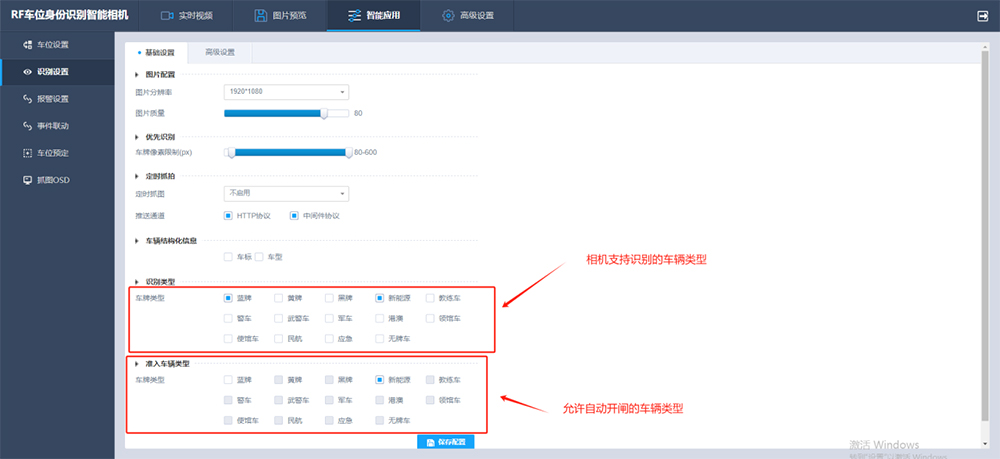Click the 报警设置 sidebar icon
This screenshot has height=459, width=1000.
point(27,99)
